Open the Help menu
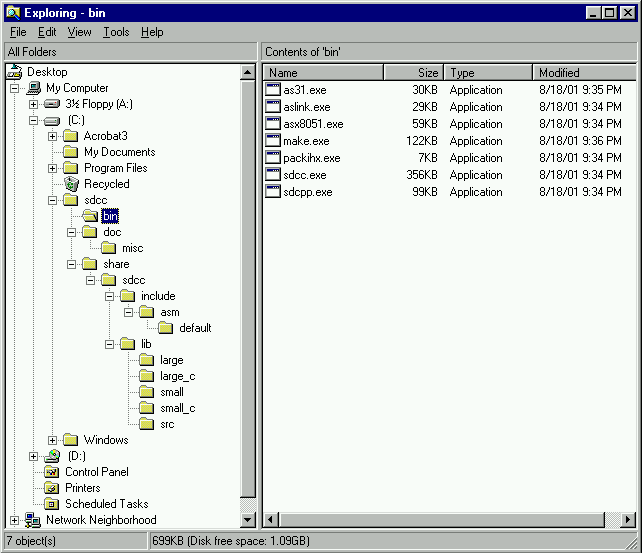This screenshot has height=553, width=642. pos(152,32)
